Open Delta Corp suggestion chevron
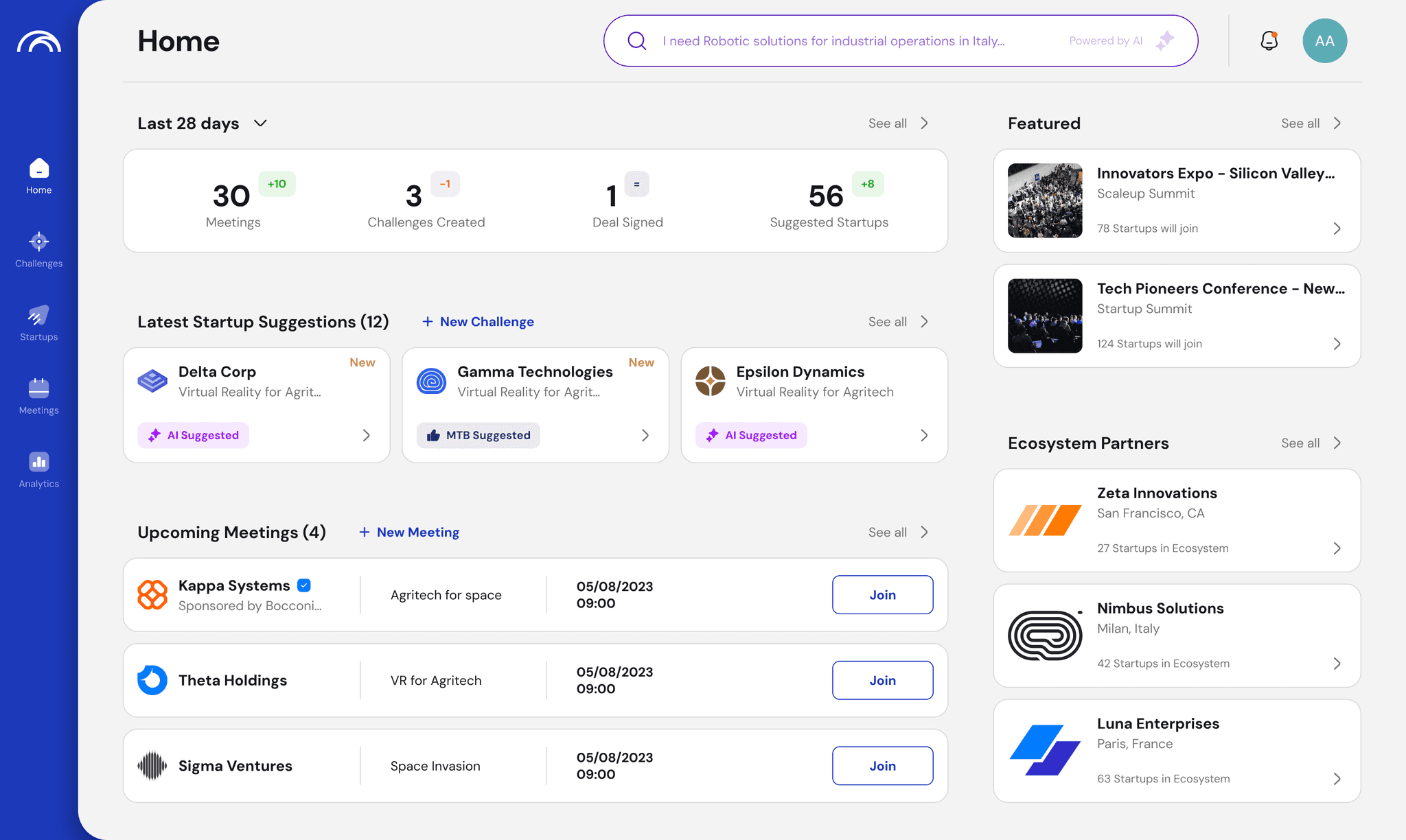The height and width of the screenshot is (840, 1406). click(x=367, y=436)
